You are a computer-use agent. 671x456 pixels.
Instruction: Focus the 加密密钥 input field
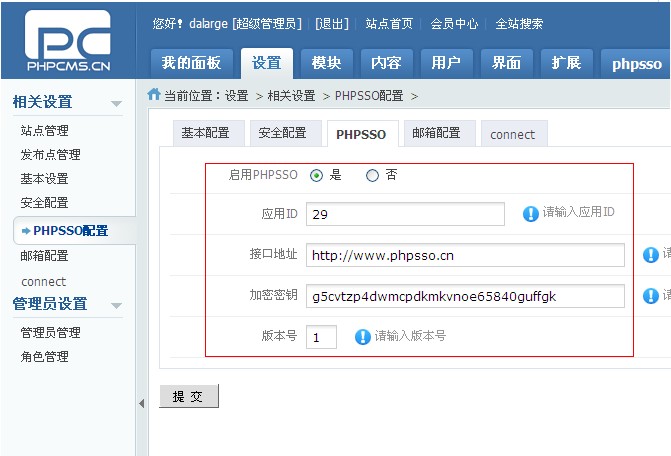coord(465,296)
